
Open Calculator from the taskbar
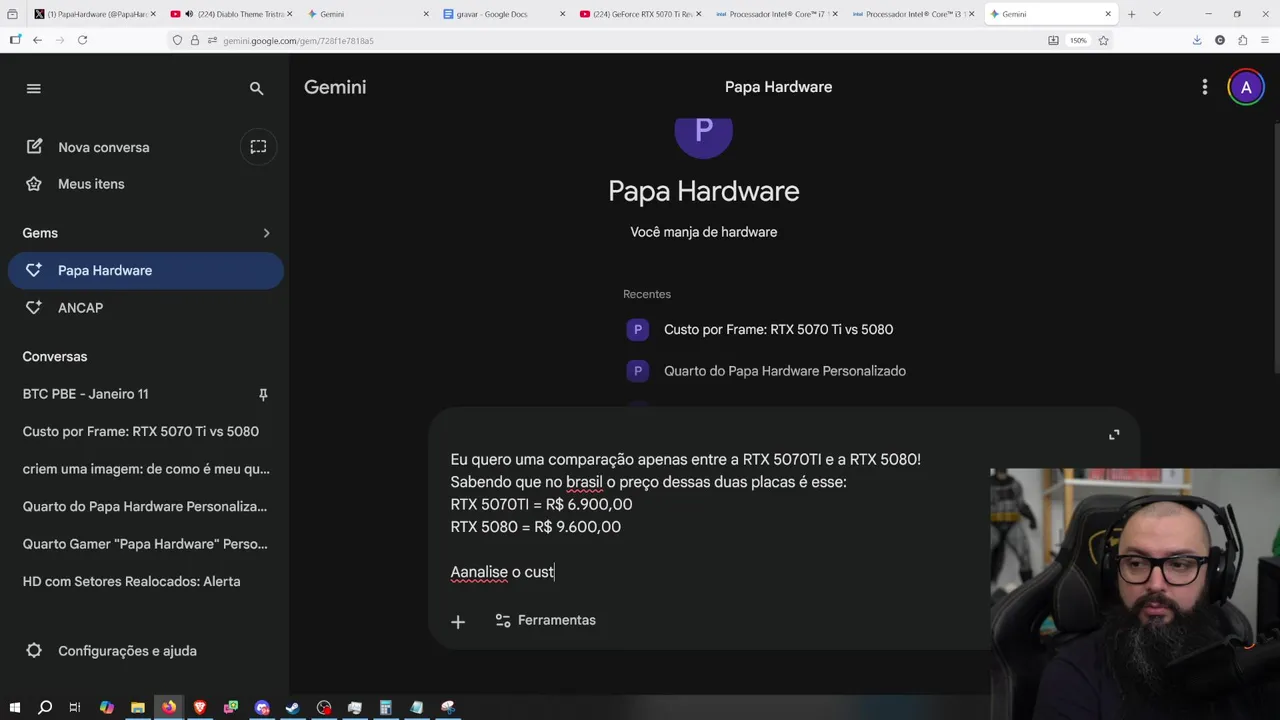[x=385, y=708]
